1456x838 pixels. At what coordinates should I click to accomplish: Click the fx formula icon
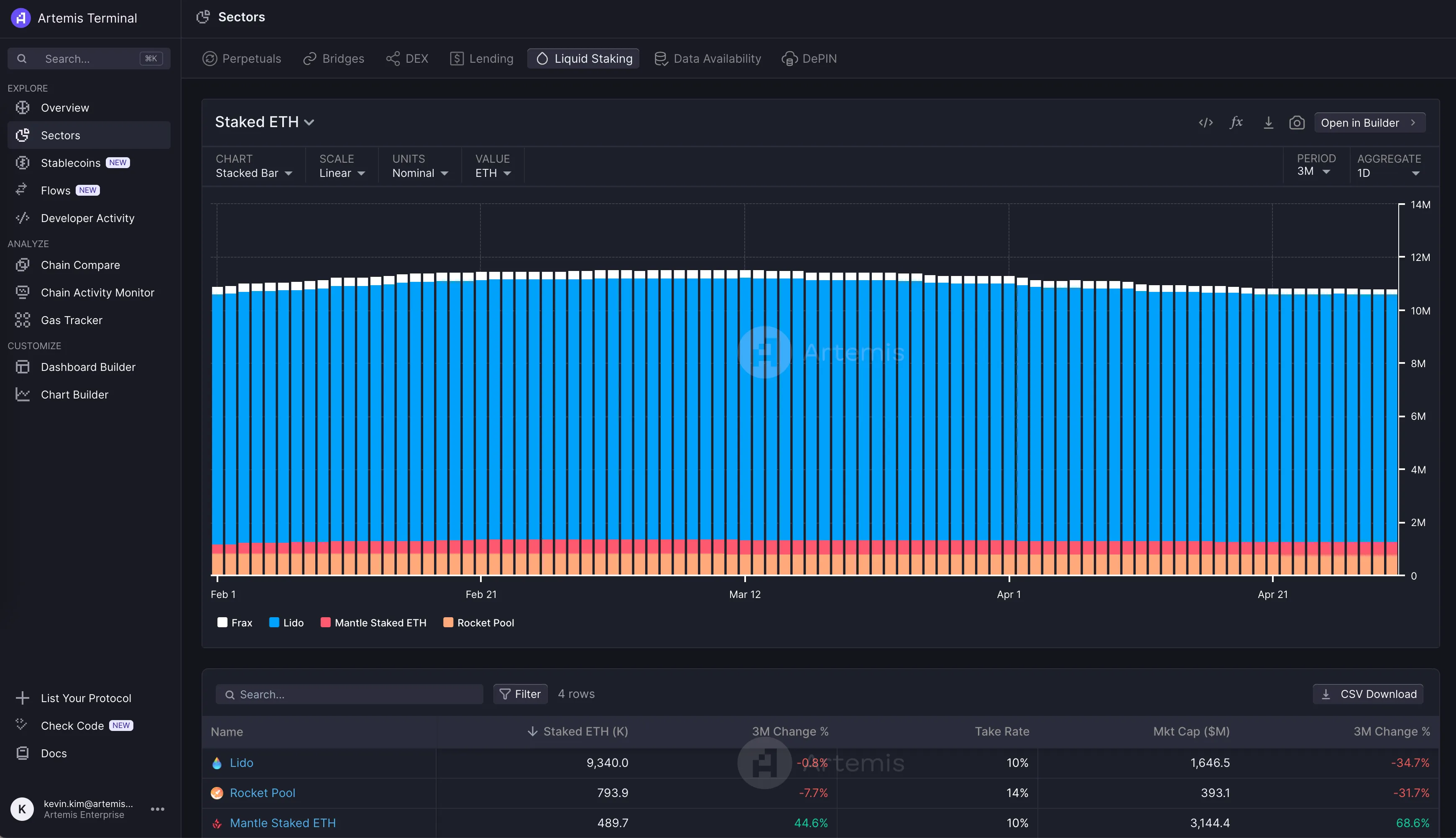click(1236, 122)
